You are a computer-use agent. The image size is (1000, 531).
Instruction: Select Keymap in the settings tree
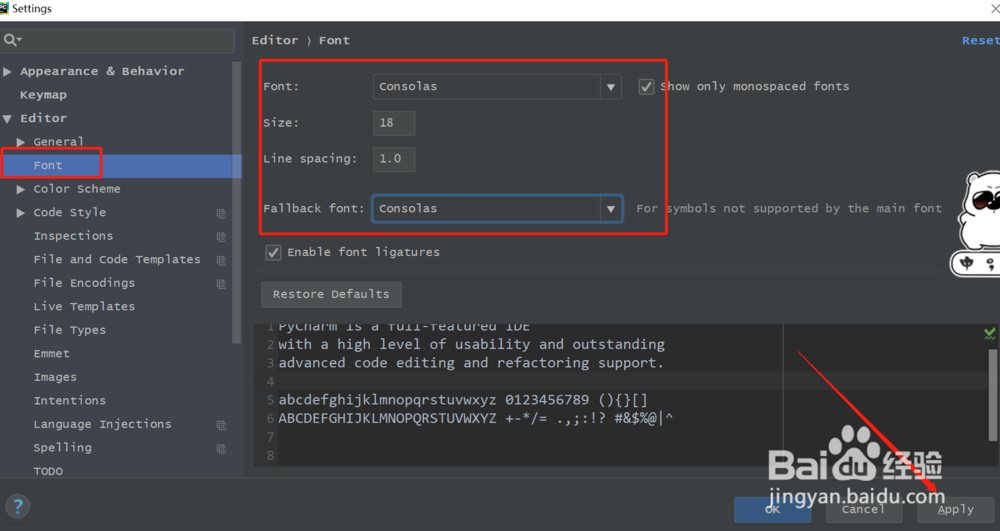(43, 95)
